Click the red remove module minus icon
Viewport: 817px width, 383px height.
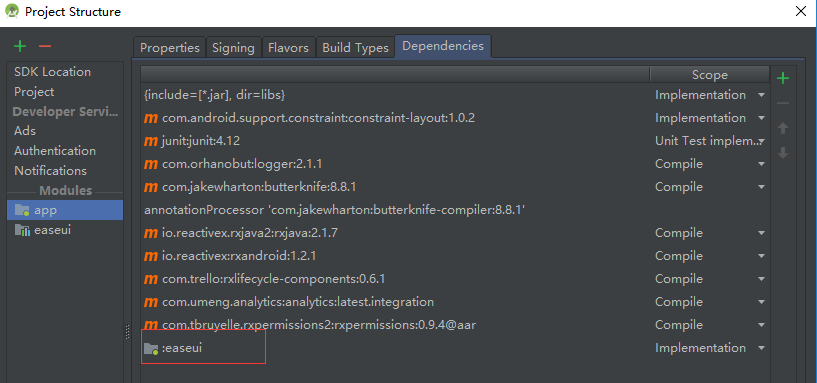(x=45, y=46)
